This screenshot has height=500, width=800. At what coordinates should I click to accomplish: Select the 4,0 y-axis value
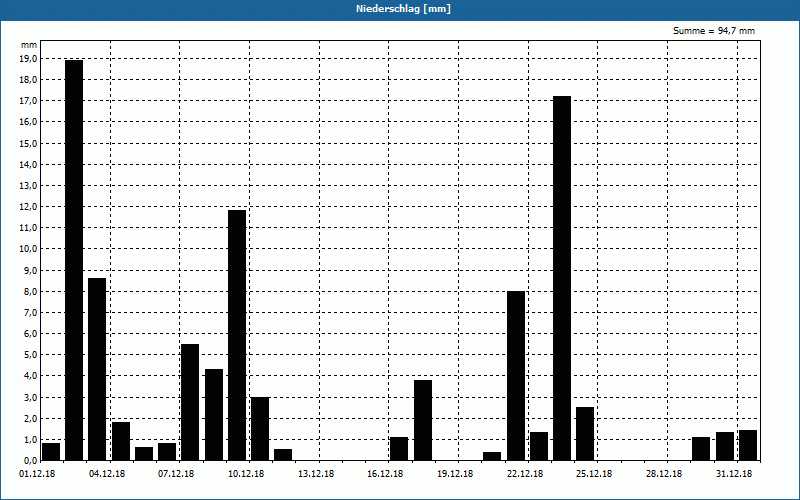click(x=30, y=376)
